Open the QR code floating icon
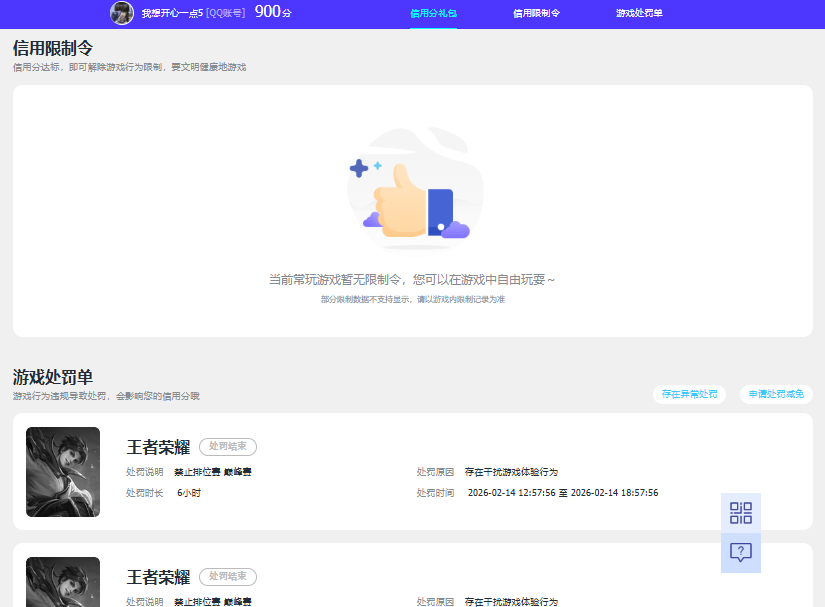Image resolution: width=825 pixels, height=607 pixels. click(740, 513)
